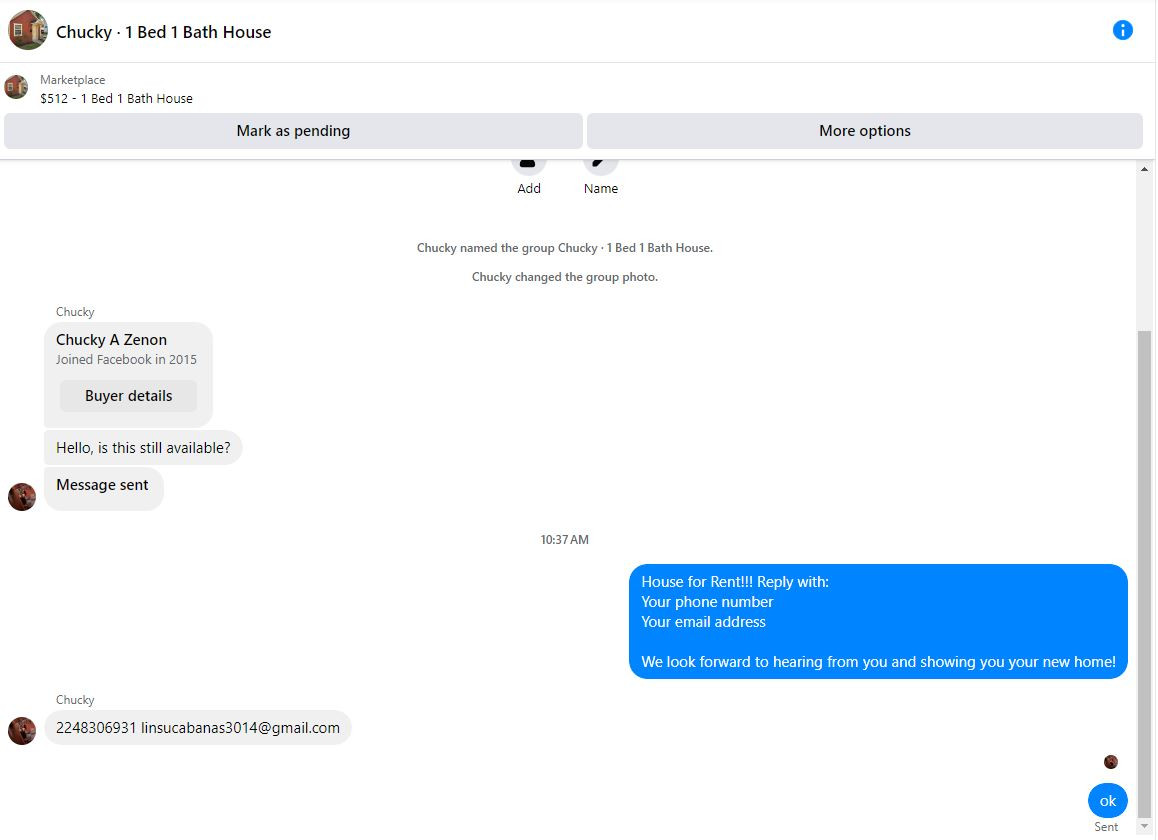Image resolution: width=1158 pixels, height=840 pixels.
Task: Click scrollbar up arrow
Action: 1144,169
